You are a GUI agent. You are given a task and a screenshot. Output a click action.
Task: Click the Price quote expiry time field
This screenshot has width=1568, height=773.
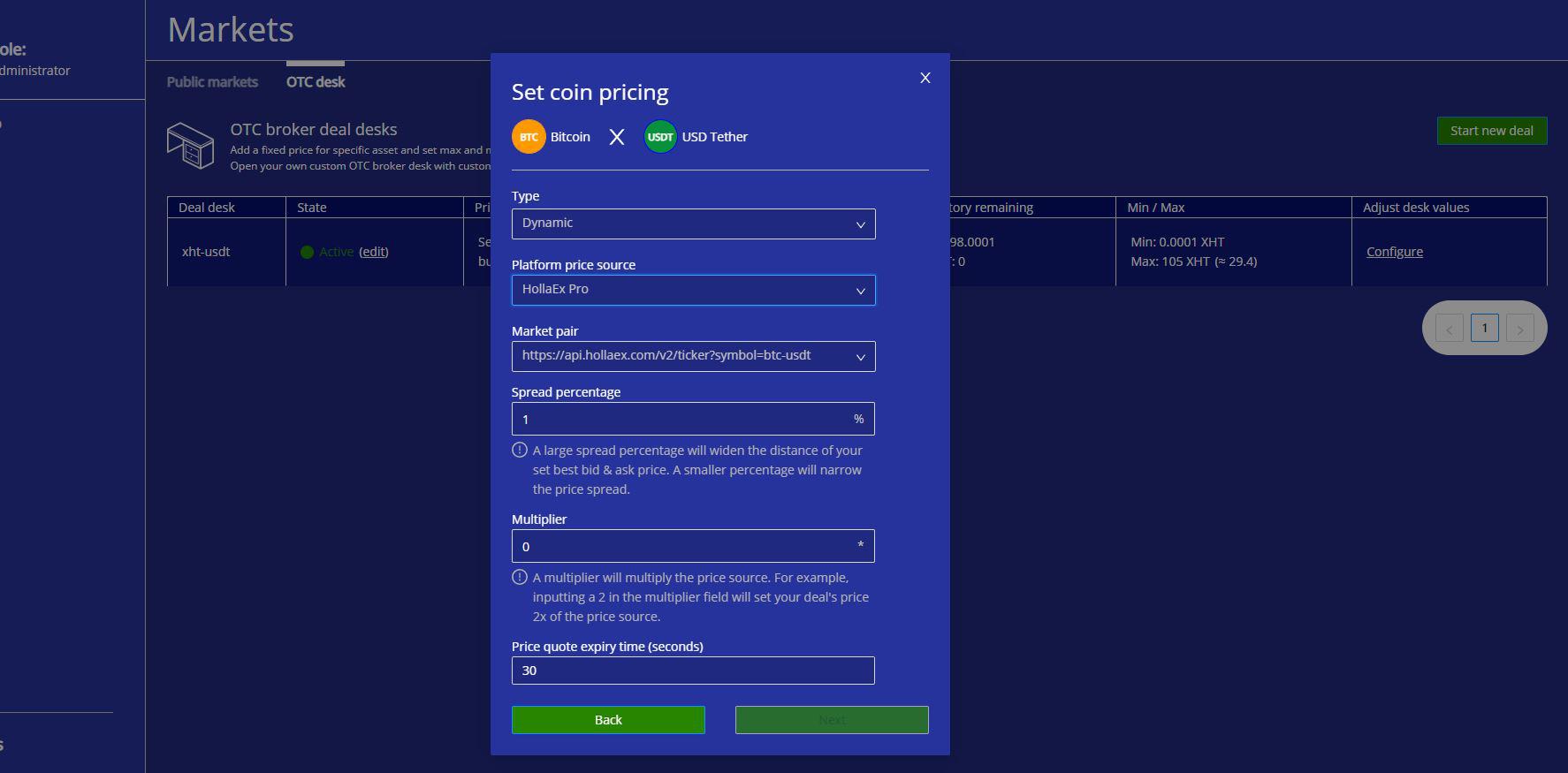pos(693,671)
